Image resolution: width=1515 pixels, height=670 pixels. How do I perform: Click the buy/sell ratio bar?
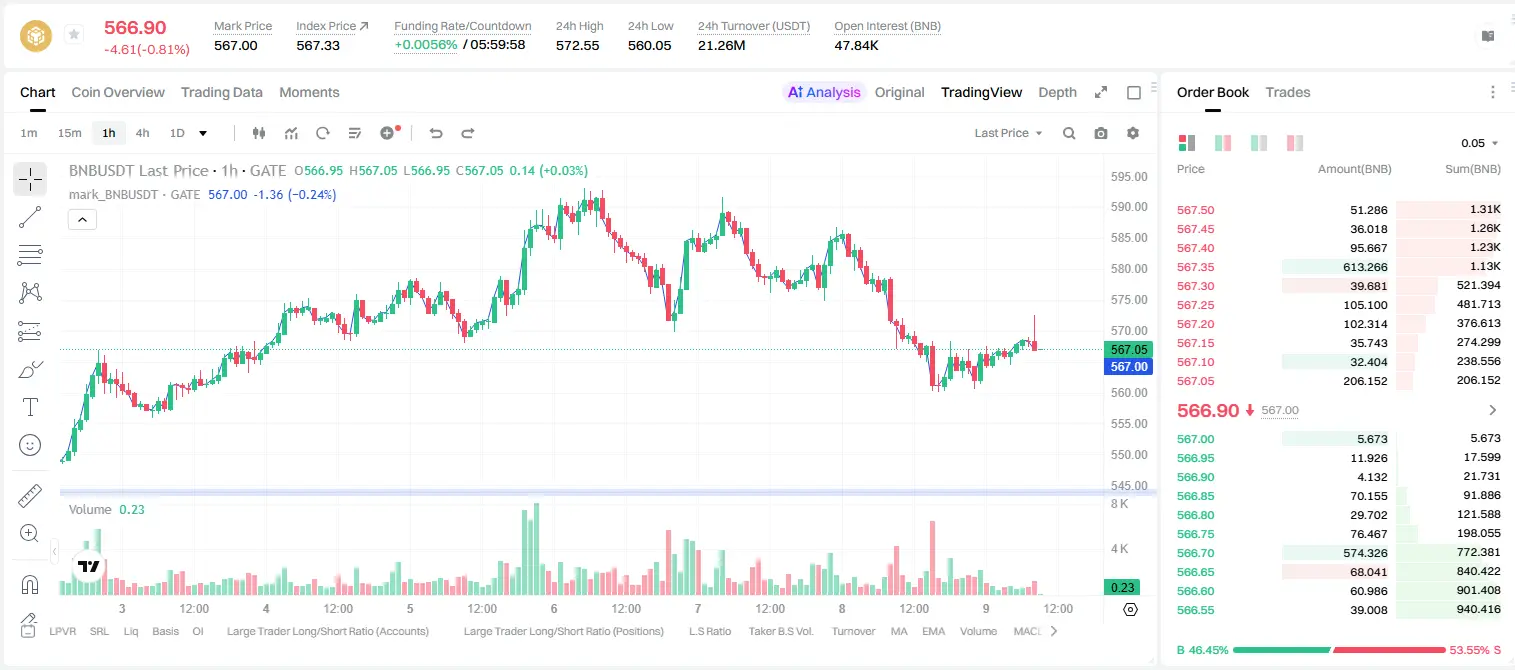[x=1339, y=650]
